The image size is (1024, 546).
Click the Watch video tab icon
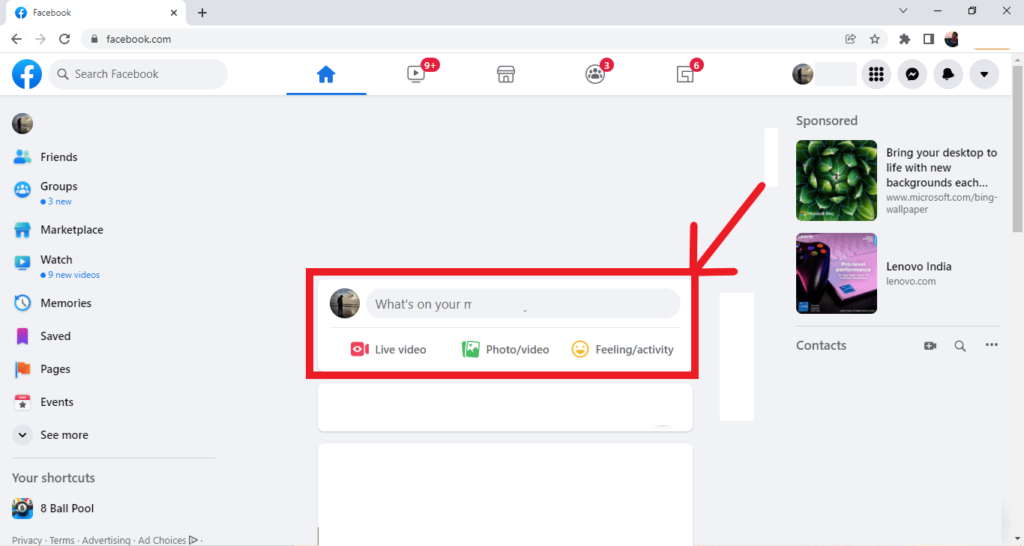[x=416, y=74]
